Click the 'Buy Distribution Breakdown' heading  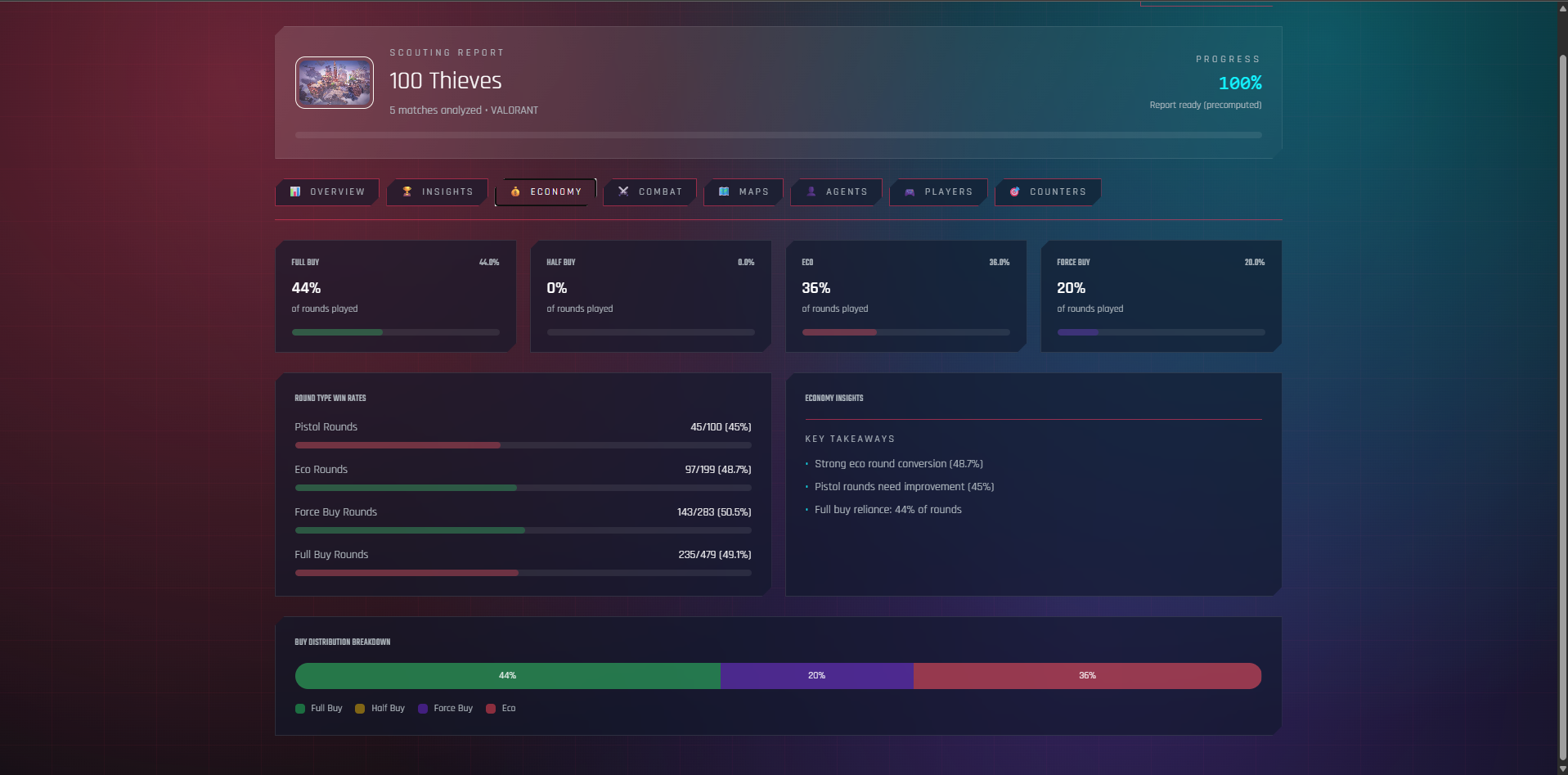(343, 642)
